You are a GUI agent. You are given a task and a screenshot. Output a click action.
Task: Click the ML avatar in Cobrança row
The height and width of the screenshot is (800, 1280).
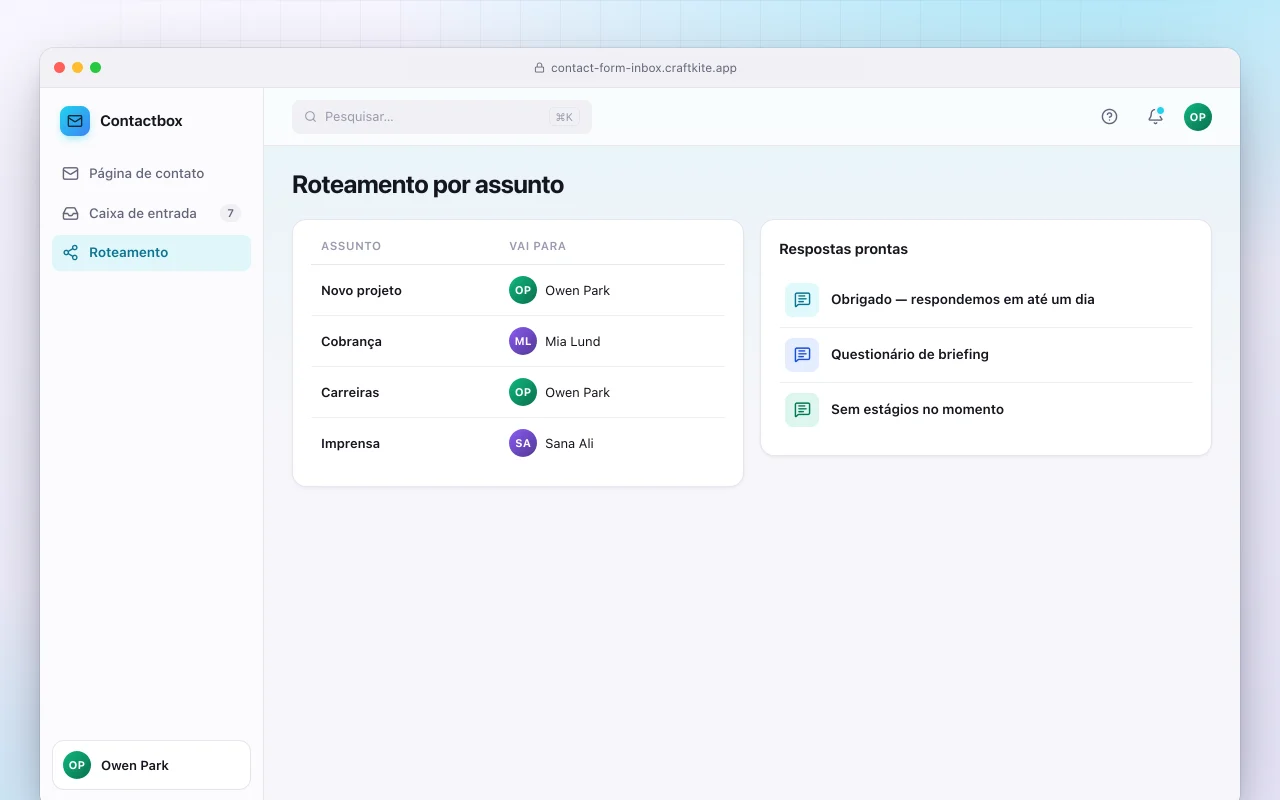(523, 341)
